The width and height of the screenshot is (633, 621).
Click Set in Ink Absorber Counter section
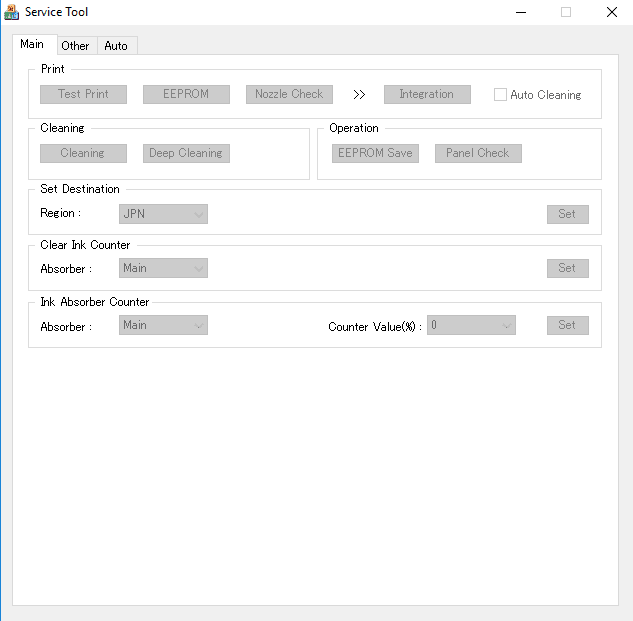568,325
